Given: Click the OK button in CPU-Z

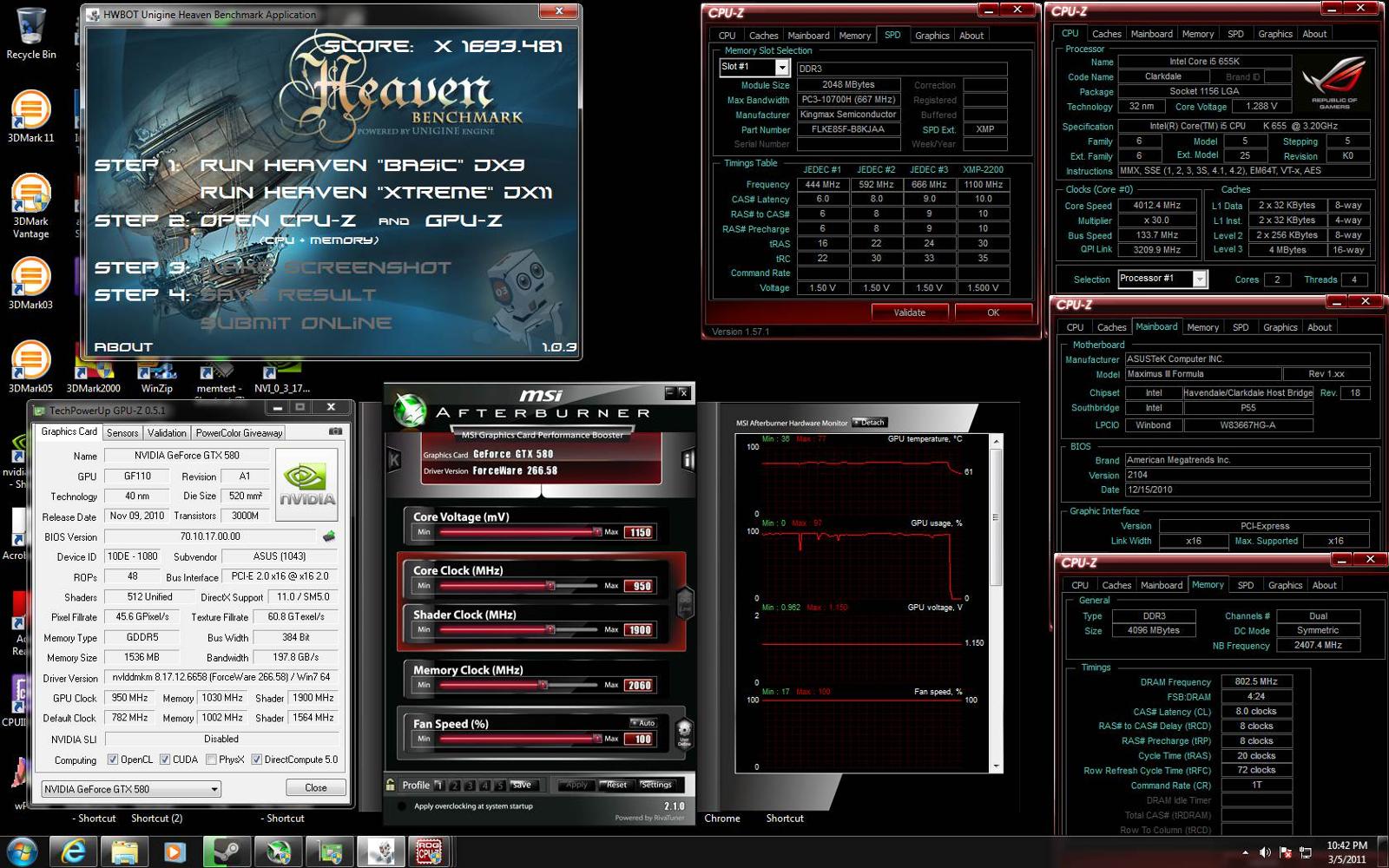Looking at the screenshot, I should pos(993,312).
